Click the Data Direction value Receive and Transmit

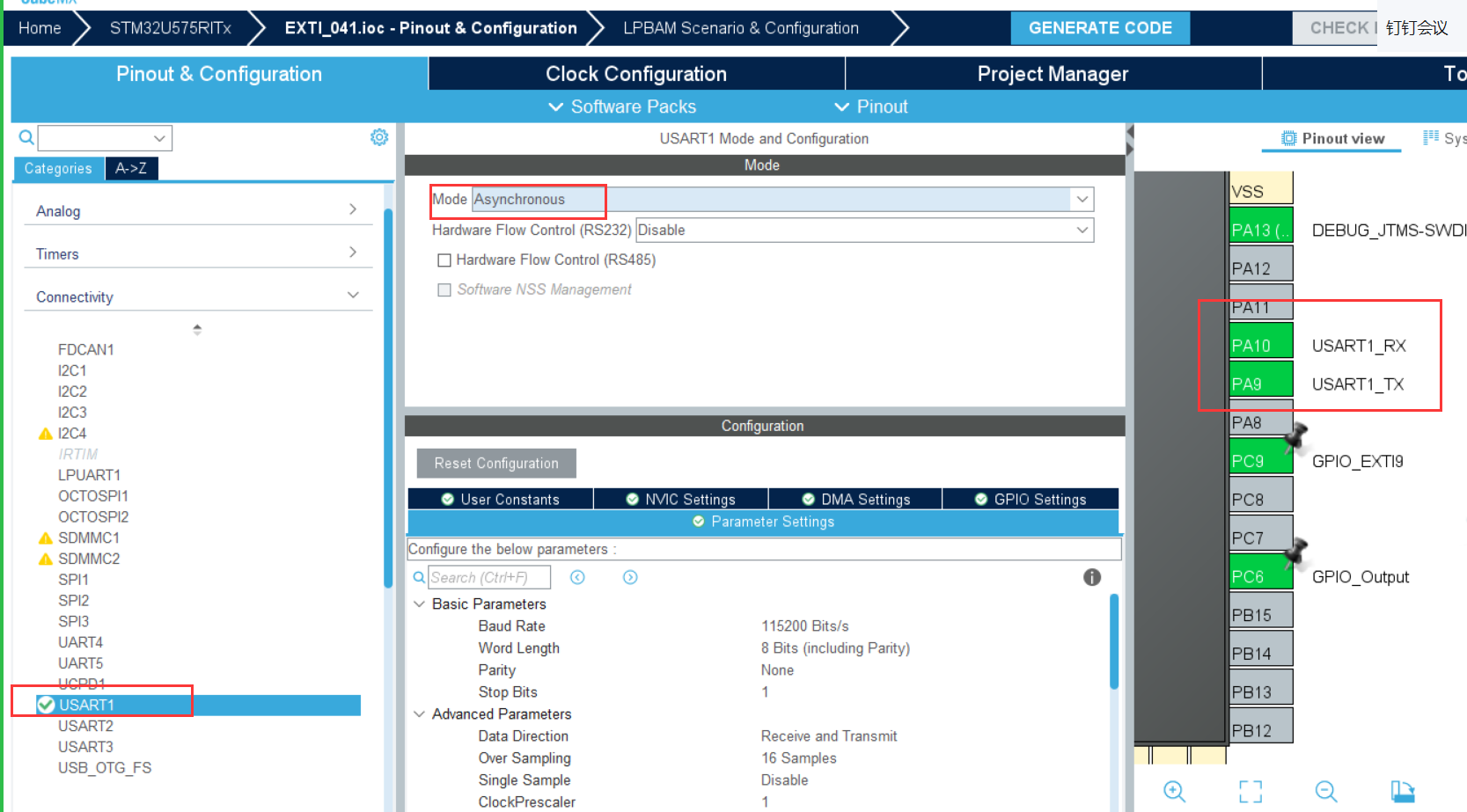coord(829,735)
